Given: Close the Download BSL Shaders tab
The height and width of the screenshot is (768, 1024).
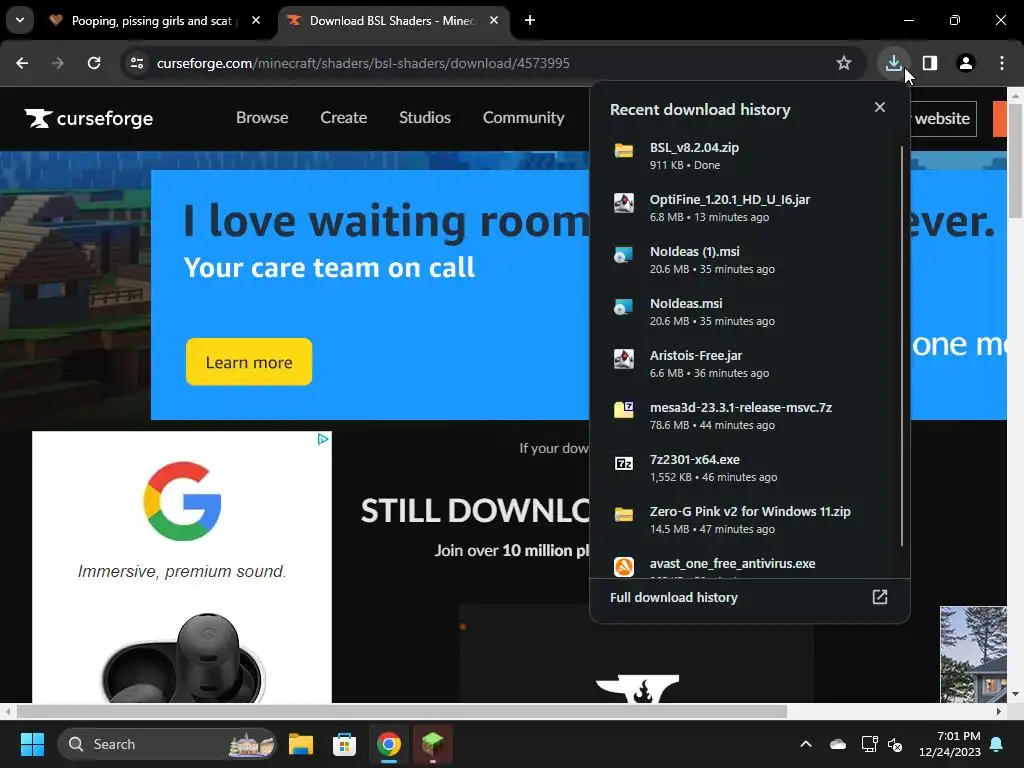Looking at the screenshot, I should 494,20.
